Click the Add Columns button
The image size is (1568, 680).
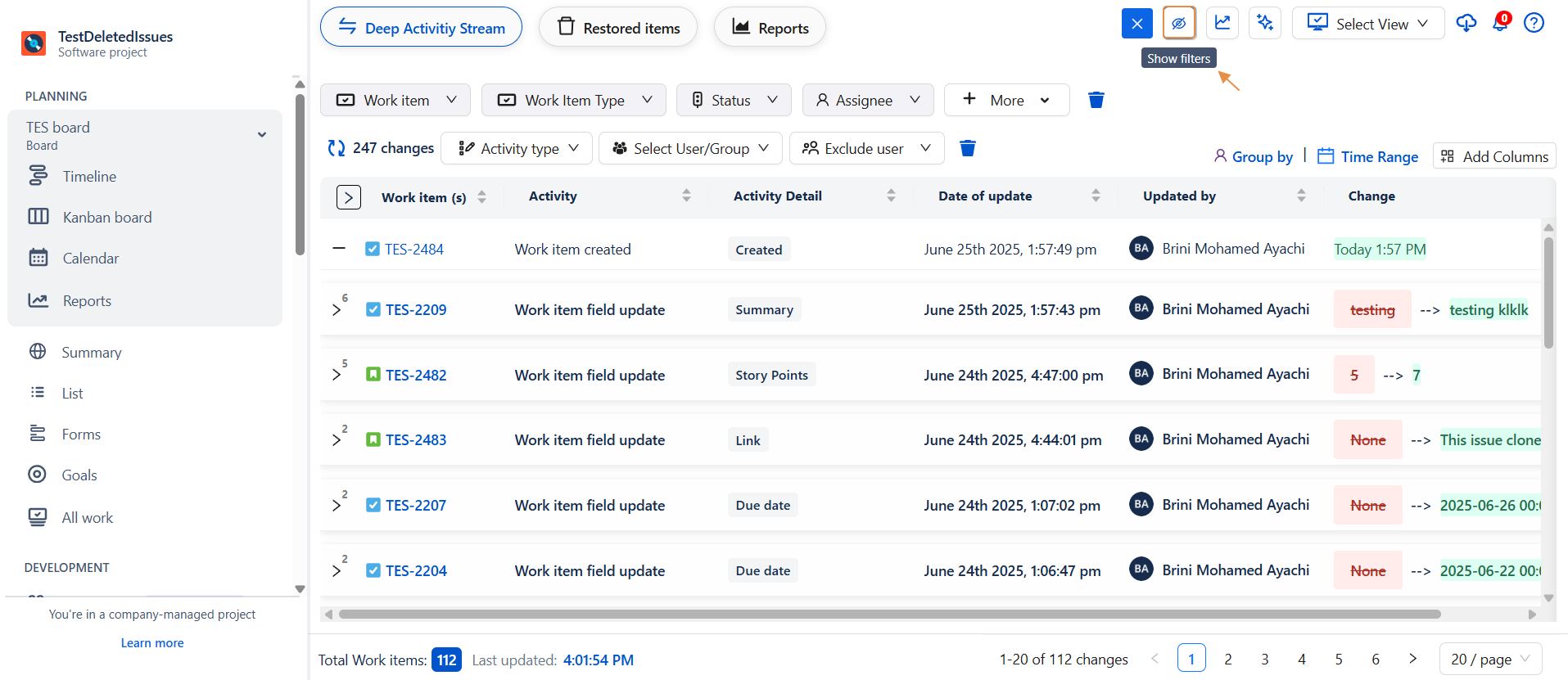pyautogui.click(x=1494, y=156)
